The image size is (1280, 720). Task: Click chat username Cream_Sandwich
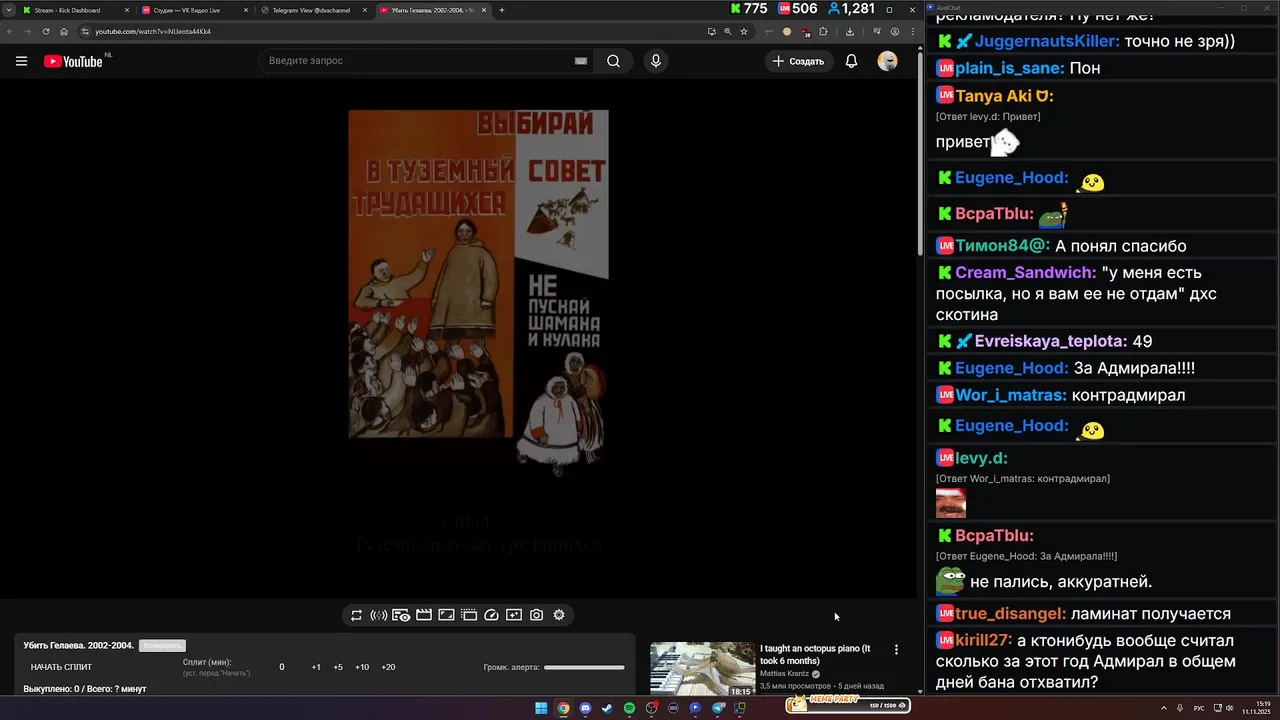pos(1025,273)
